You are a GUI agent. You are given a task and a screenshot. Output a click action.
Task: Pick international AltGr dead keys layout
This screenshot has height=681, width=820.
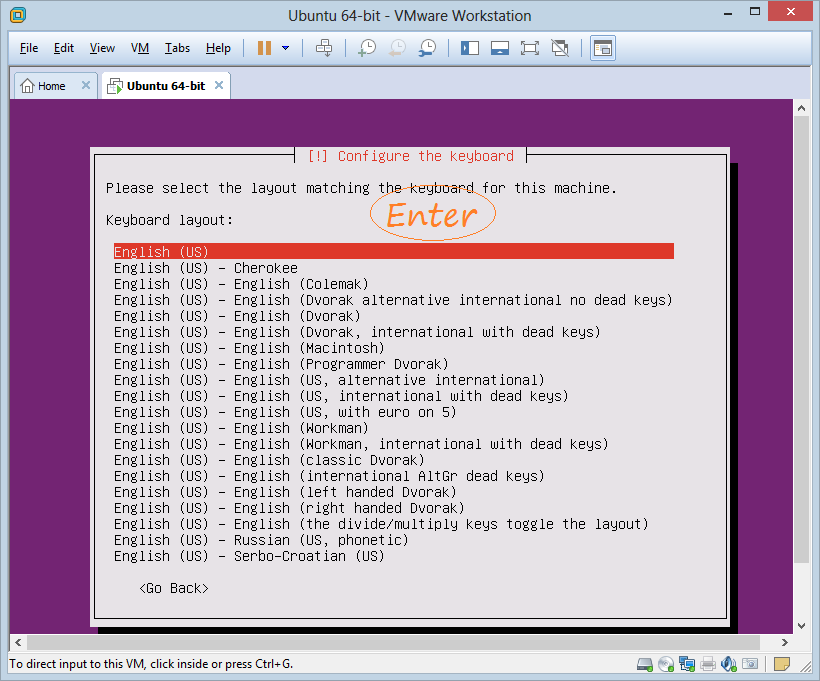pyautogui.click(x=329, y=476)
